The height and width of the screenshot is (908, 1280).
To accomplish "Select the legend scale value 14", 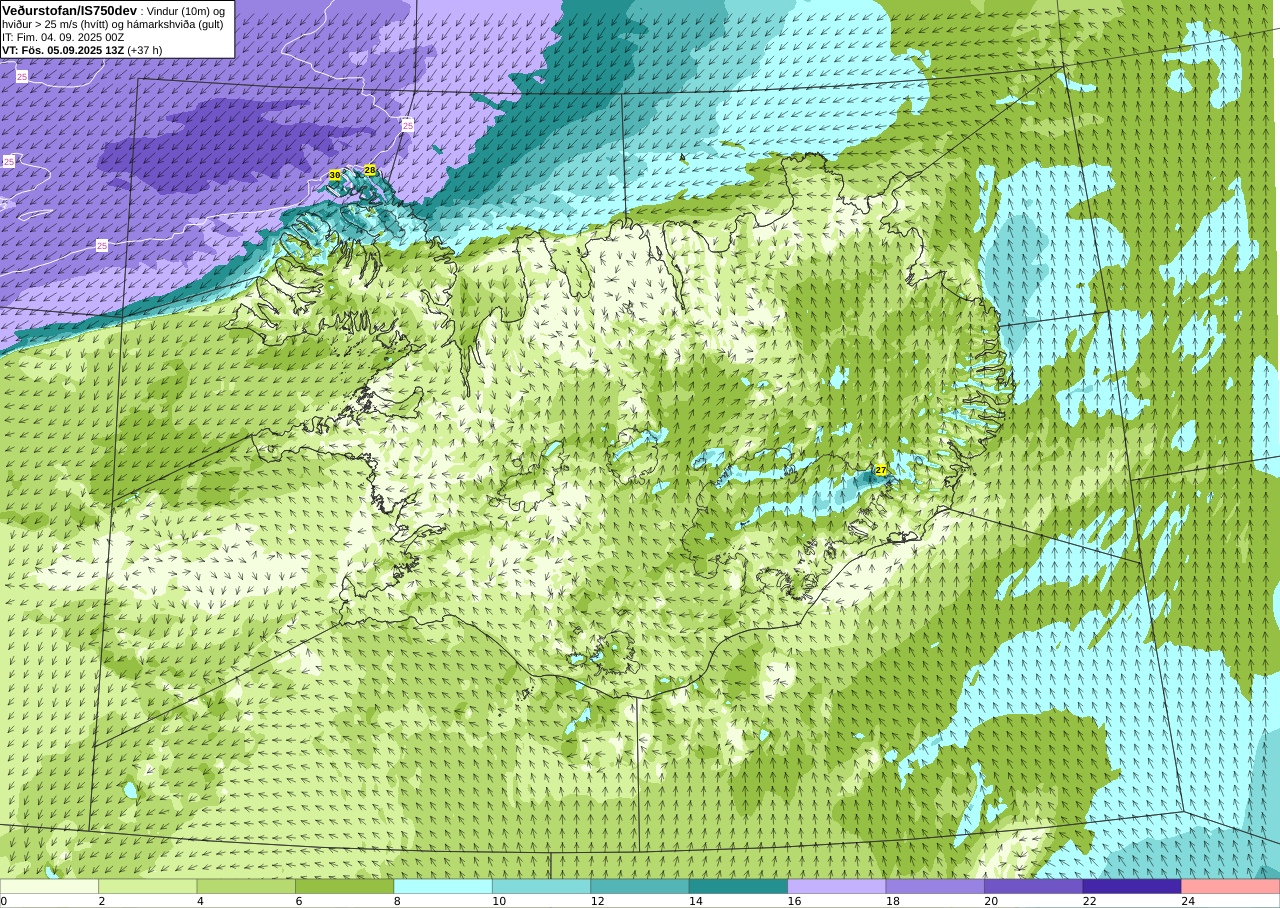I will click(x=696, y=901).
